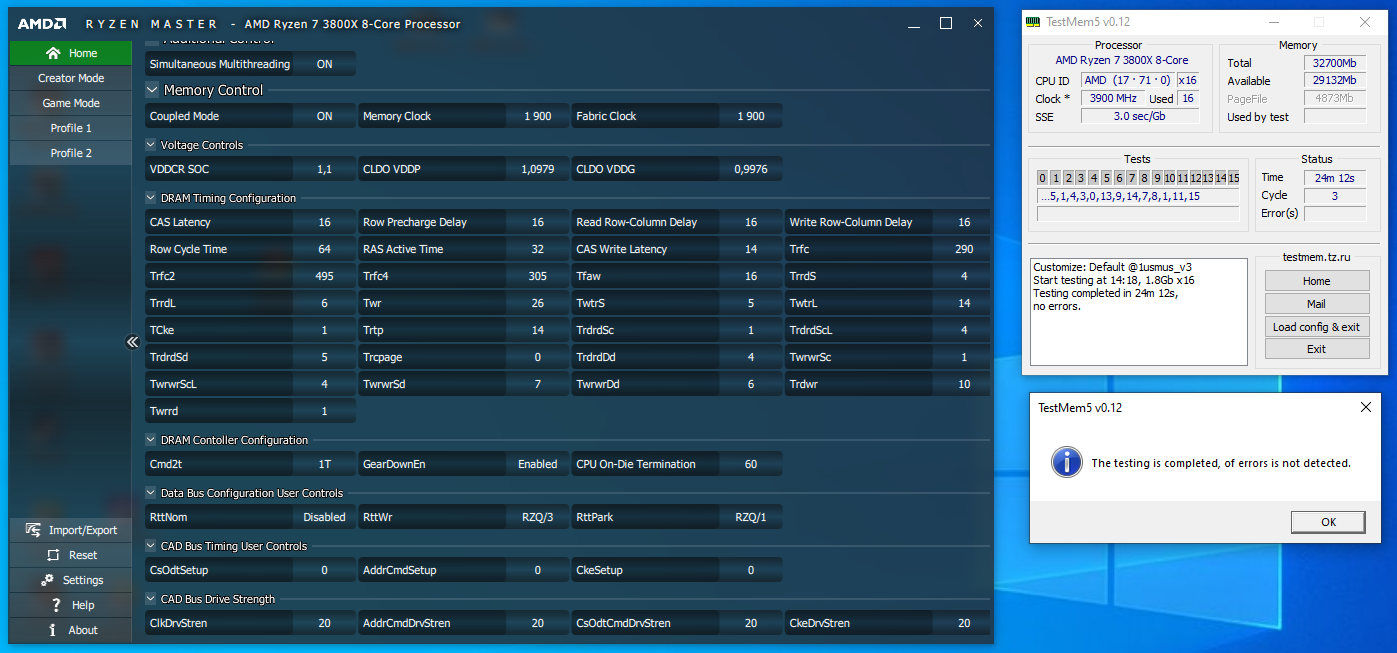1397x653 pixels.
Task: Minimize the TestMem5 main window
Action: (1273, 22)
